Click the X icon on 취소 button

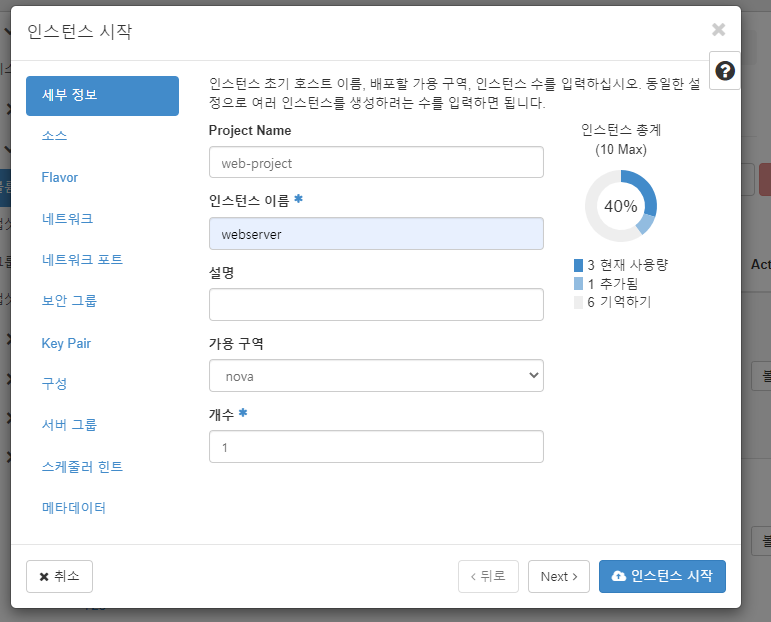pyautogui.click(x=44, y=576)
